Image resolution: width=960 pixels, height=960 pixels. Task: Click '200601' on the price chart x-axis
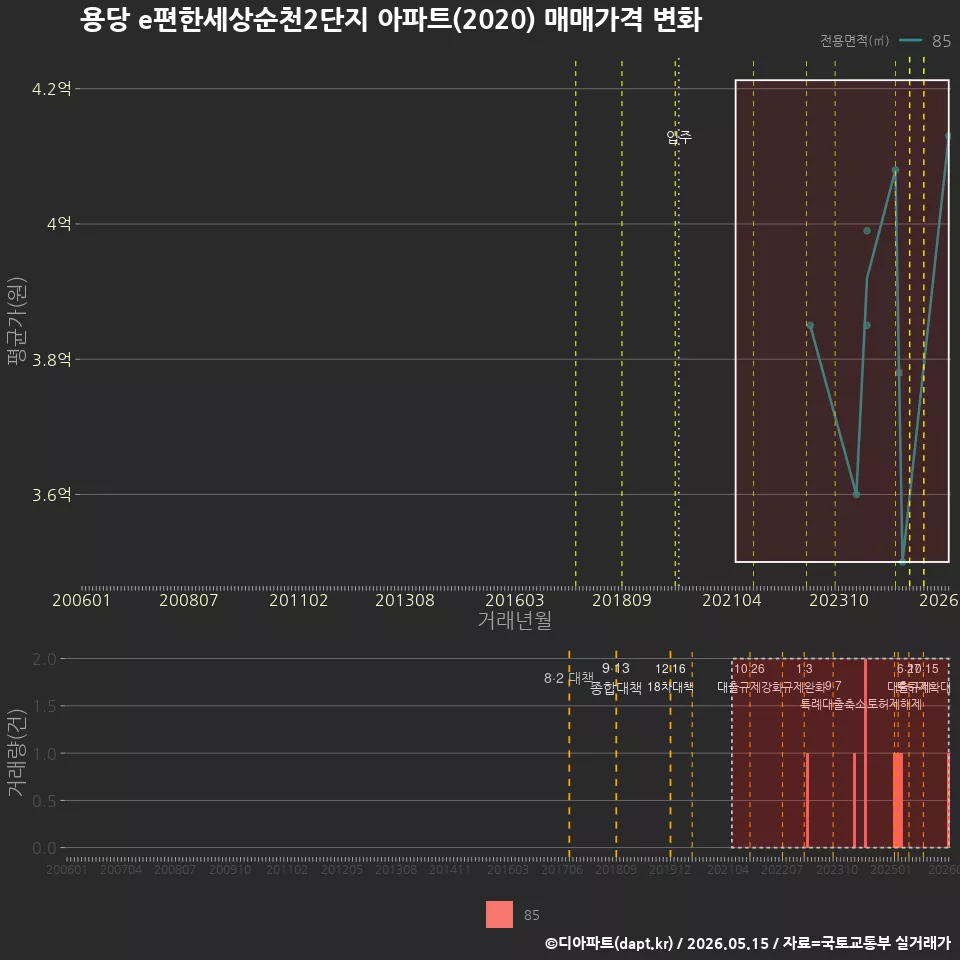coord(81,600)
